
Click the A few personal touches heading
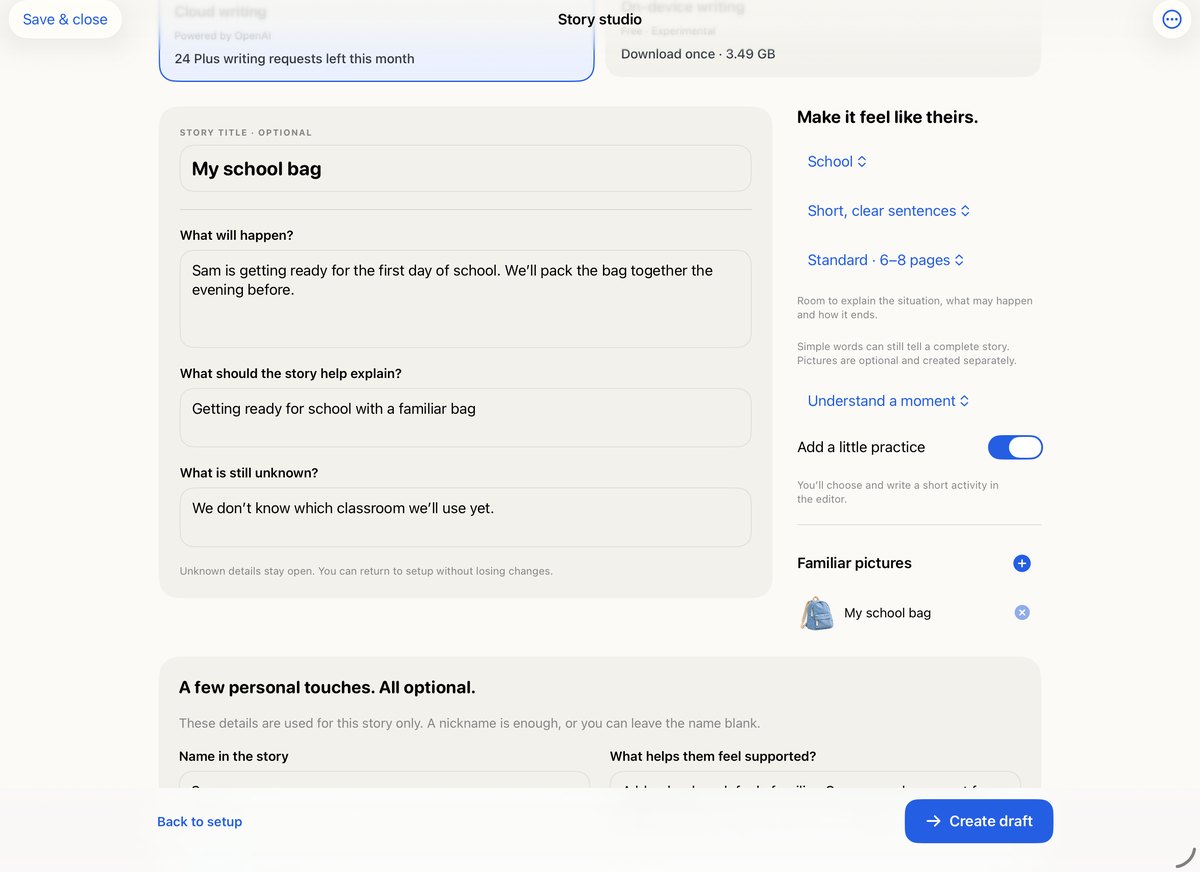pyautogui.click(x=327, y=688)
